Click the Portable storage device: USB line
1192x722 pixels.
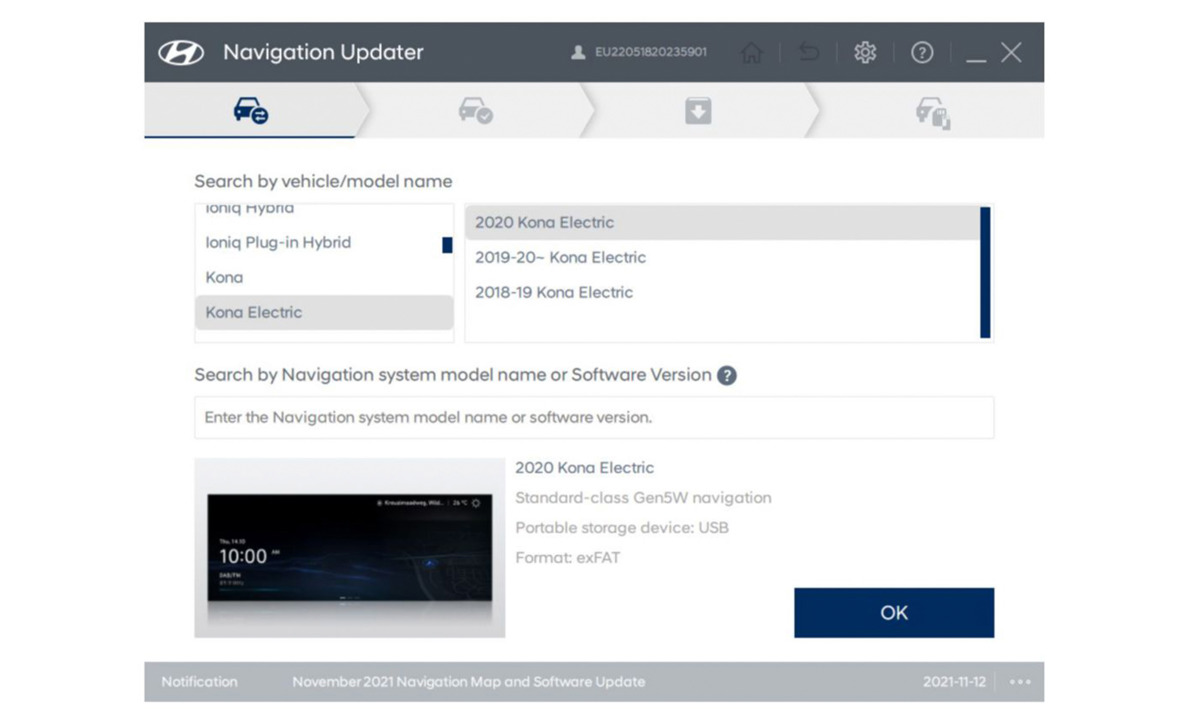coord(622,527)
